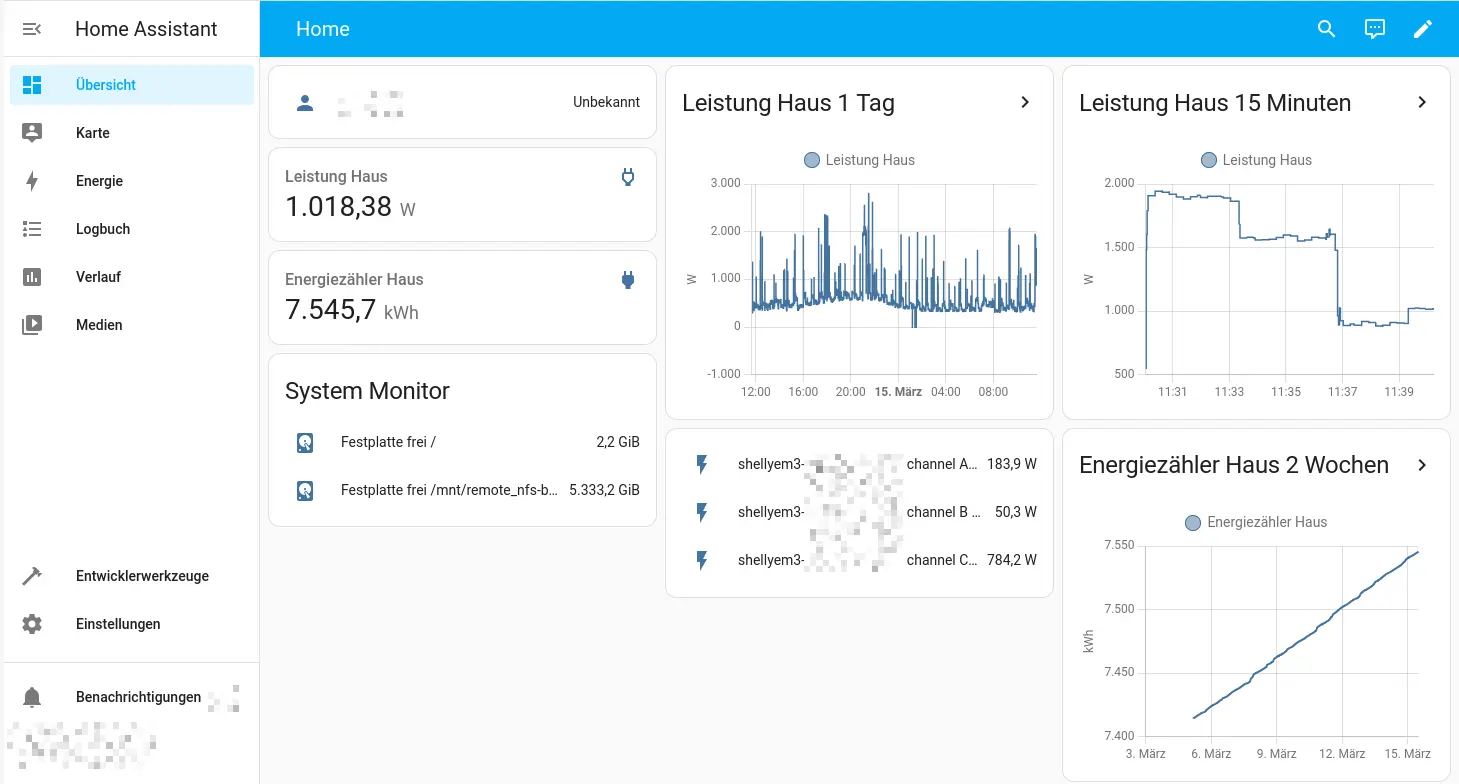Viewport: 1459px width, 784px height.
Task: Click the pencil edit dashboard icon
Action: coord(1422,29)
